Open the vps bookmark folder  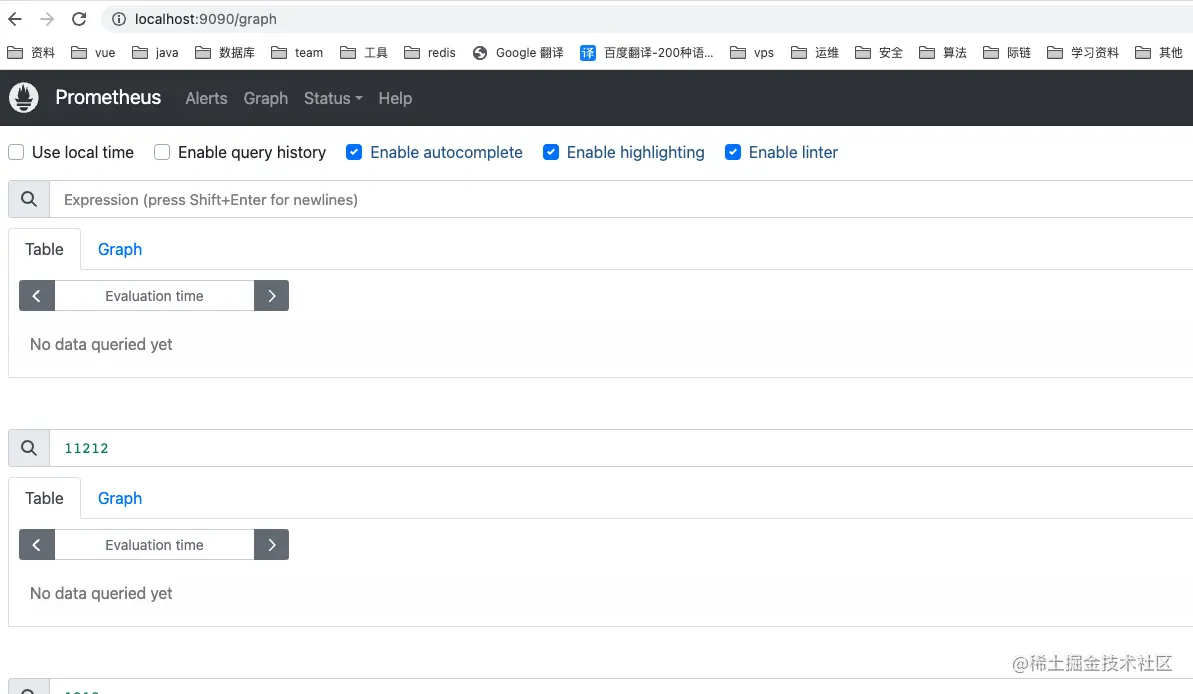click(x=752, y=53)
